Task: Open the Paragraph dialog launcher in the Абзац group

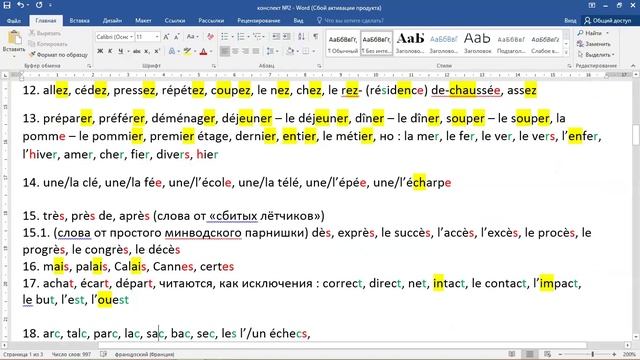Action: point(319,66)
